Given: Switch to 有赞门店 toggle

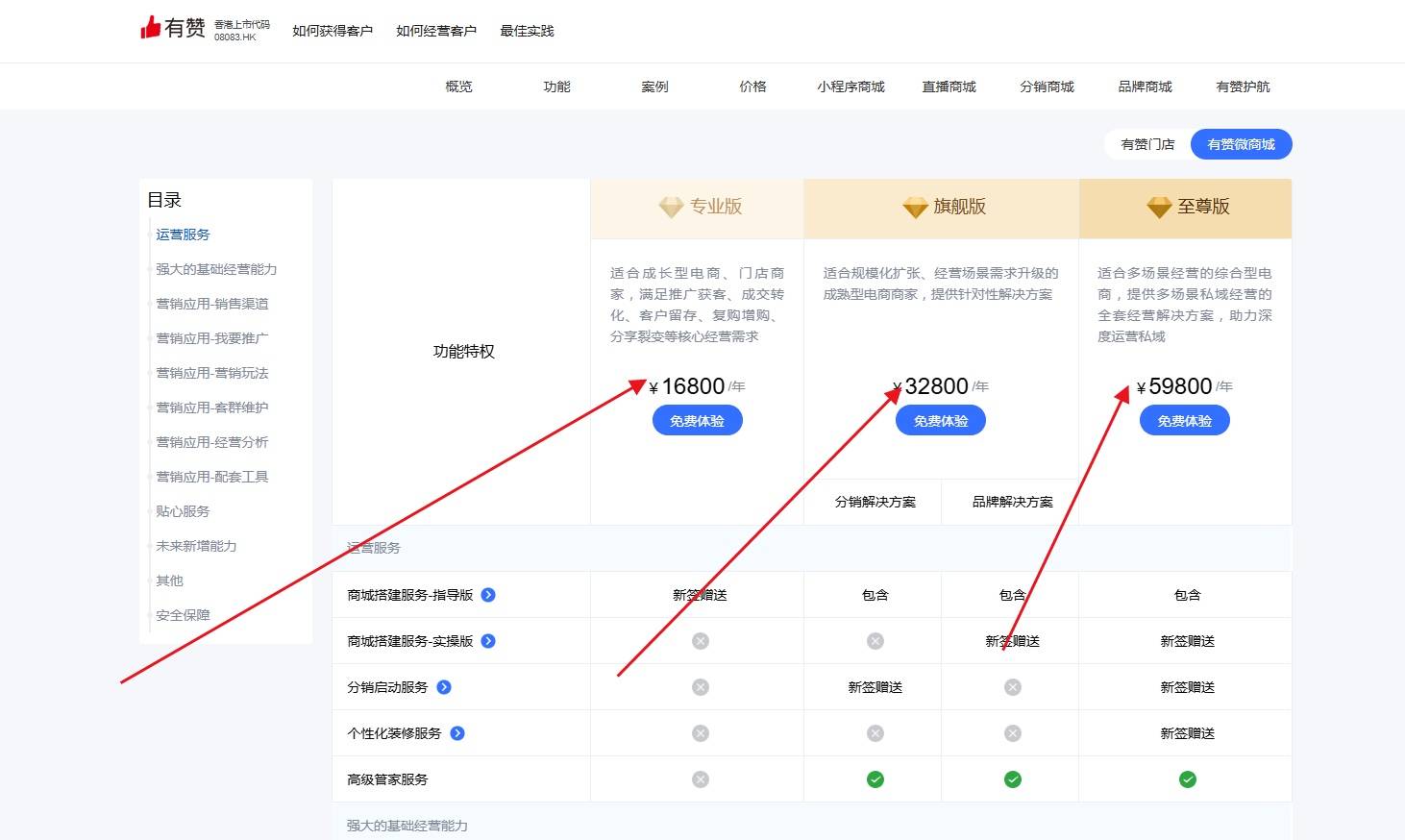Looking at the screenshot, I should coord(1147,144).
